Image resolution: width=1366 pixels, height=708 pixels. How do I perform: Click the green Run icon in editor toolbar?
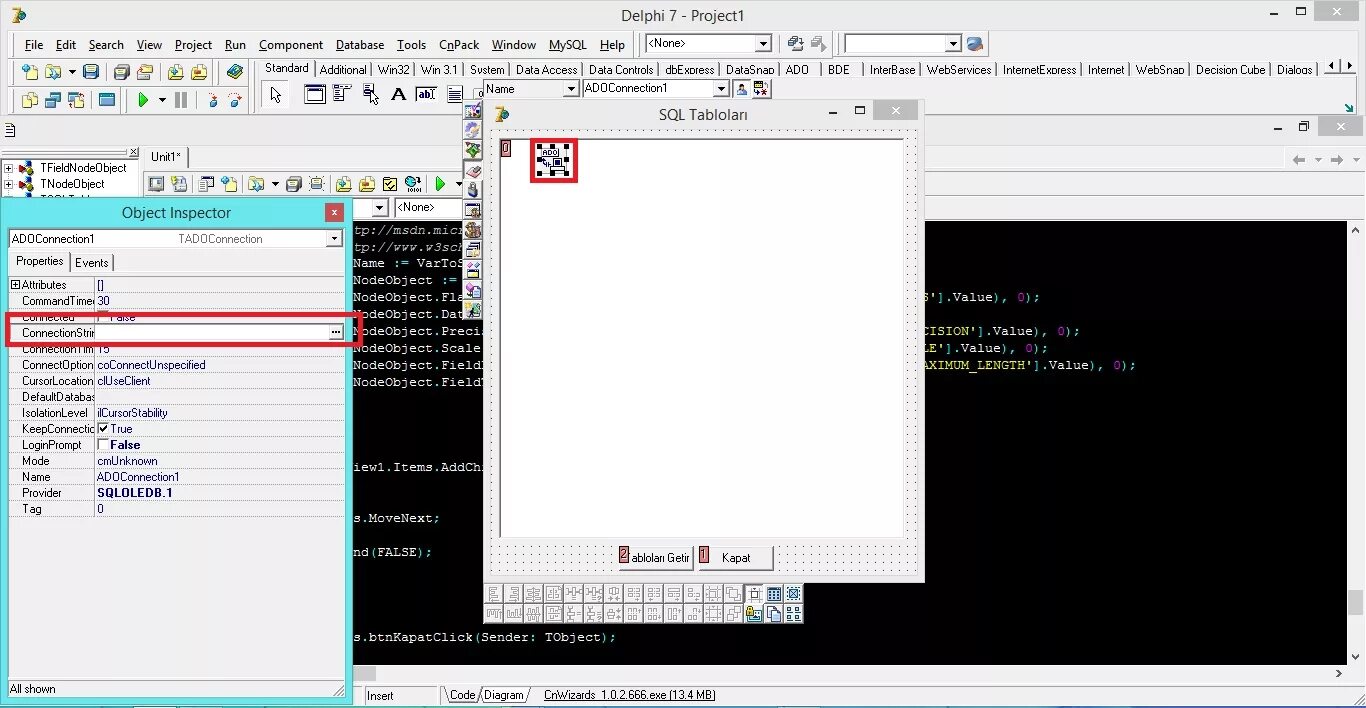coord(440,184)
